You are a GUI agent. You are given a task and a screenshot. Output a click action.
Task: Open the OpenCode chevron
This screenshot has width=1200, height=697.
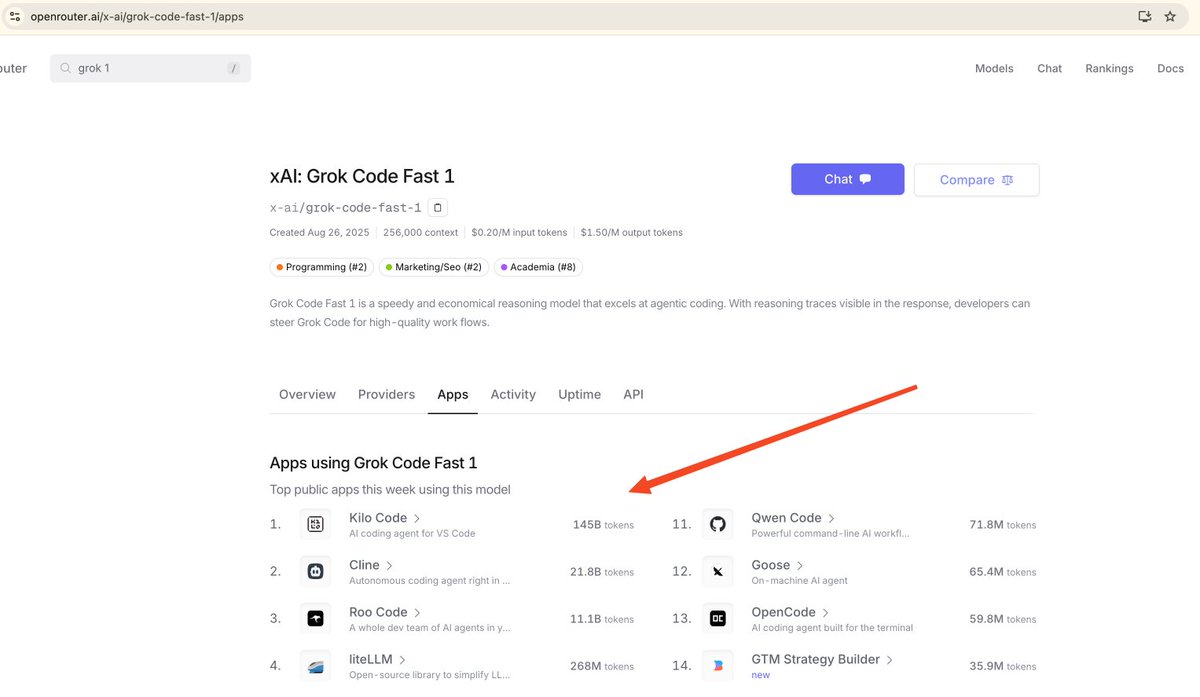coord(826,612)
